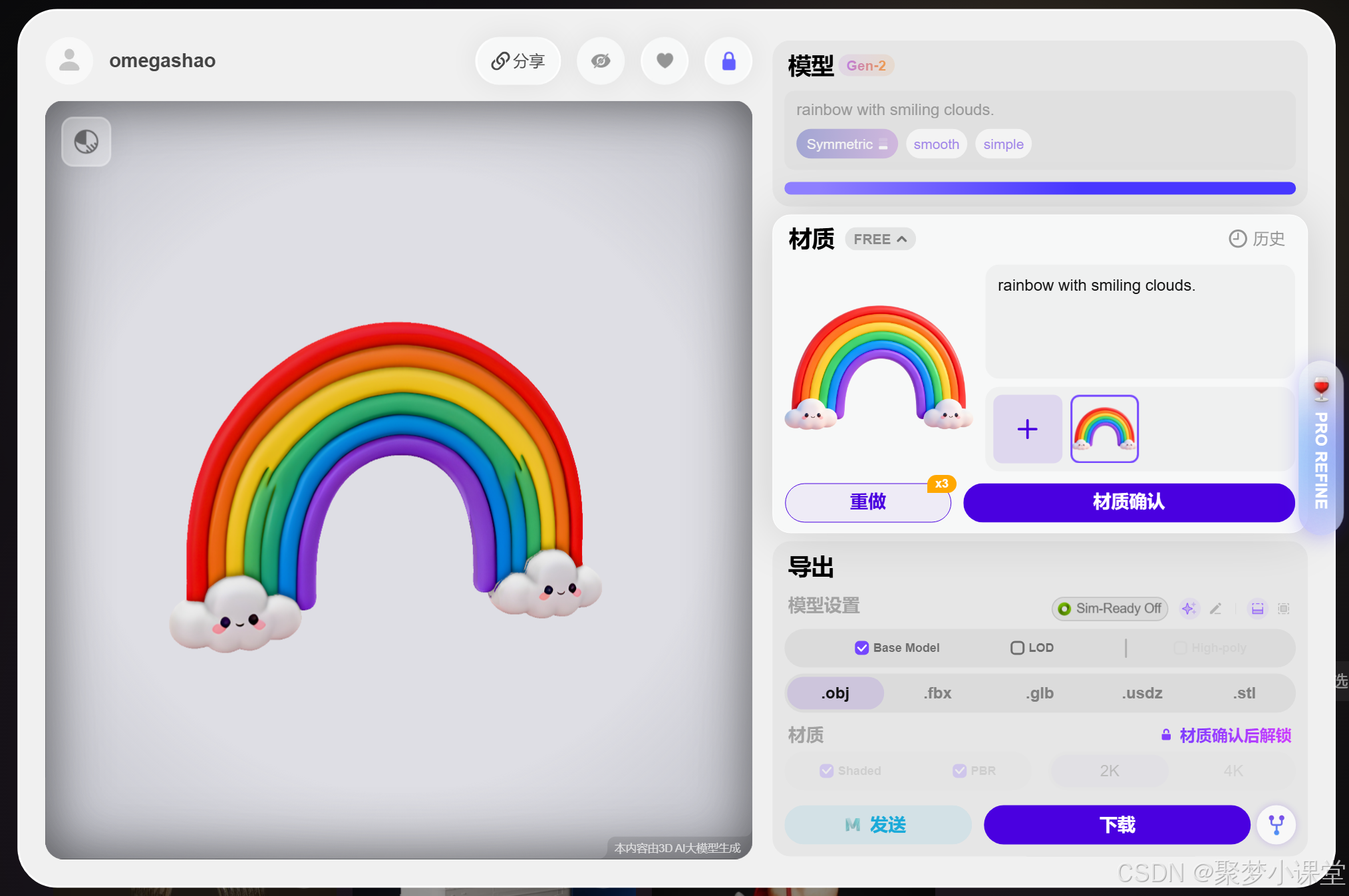Click the purple lock privacy icon
The height and width of the screenshot is (896, 1349).
click(728, 61)
